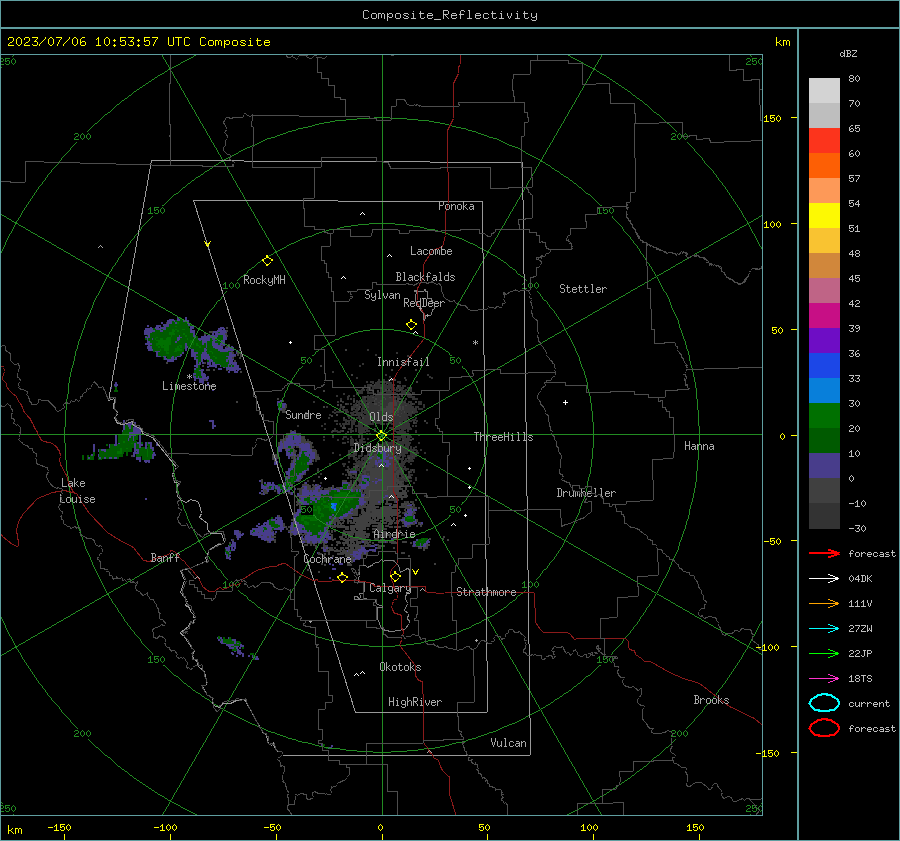Select the Vulcan city label
This screenshot has width=900, height=841.
tap(509, 743)
